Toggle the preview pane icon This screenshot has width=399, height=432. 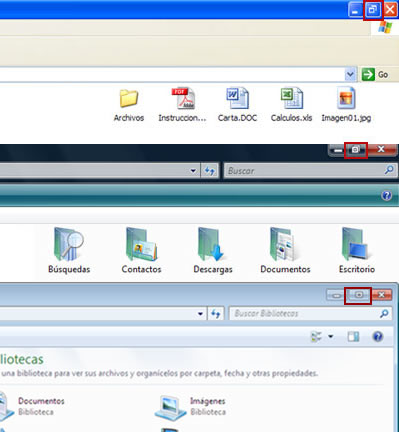[x=353, y=337]
